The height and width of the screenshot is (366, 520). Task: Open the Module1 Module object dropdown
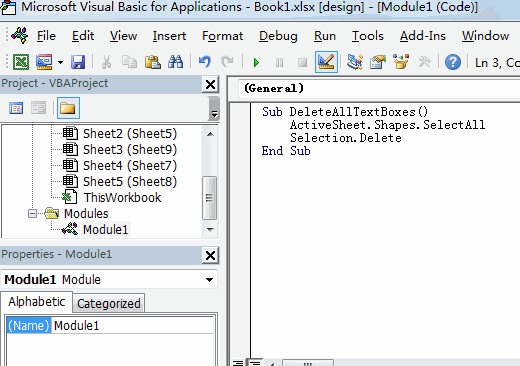(x=209, y=280)
